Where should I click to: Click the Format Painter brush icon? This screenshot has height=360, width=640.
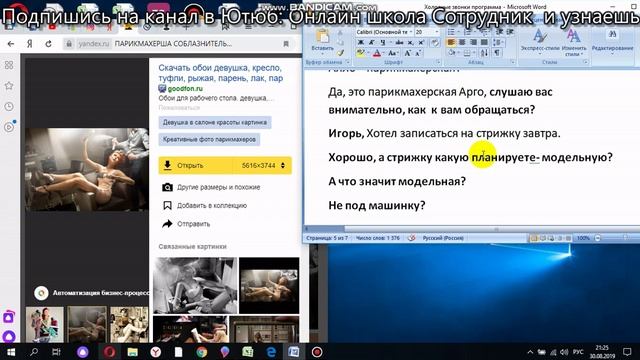[340, 53]
